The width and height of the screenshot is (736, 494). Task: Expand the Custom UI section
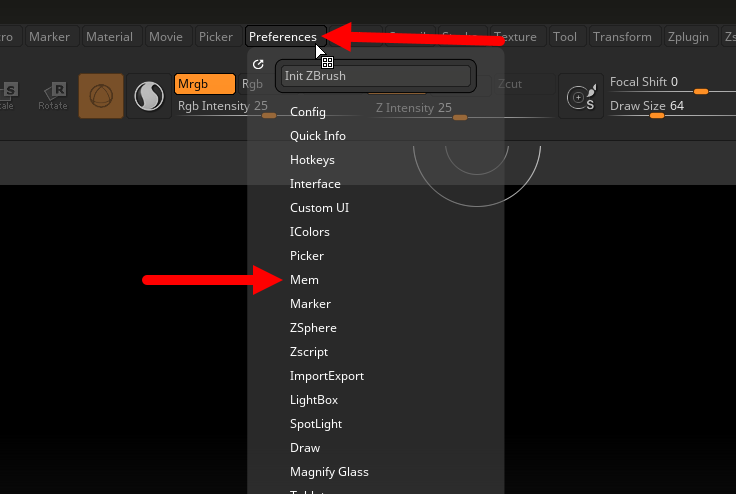(319, 208)
